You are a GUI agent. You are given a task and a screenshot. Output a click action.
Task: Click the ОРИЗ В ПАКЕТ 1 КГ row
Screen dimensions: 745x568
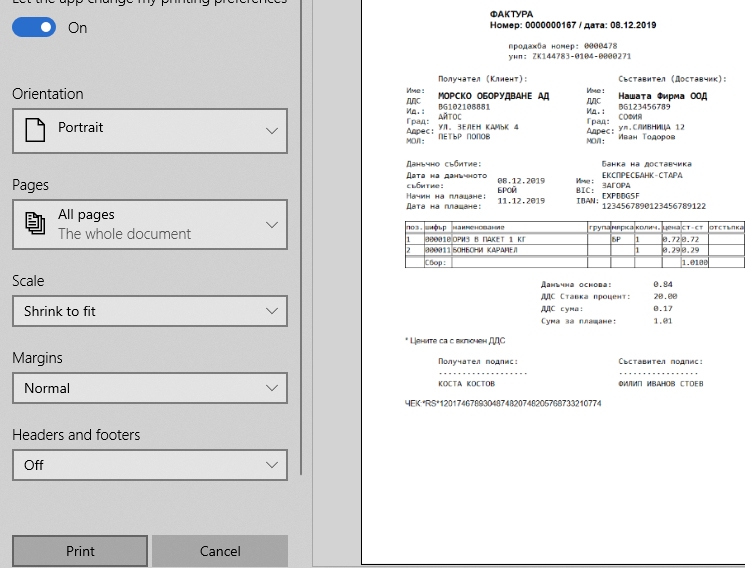tap(574, 239)
